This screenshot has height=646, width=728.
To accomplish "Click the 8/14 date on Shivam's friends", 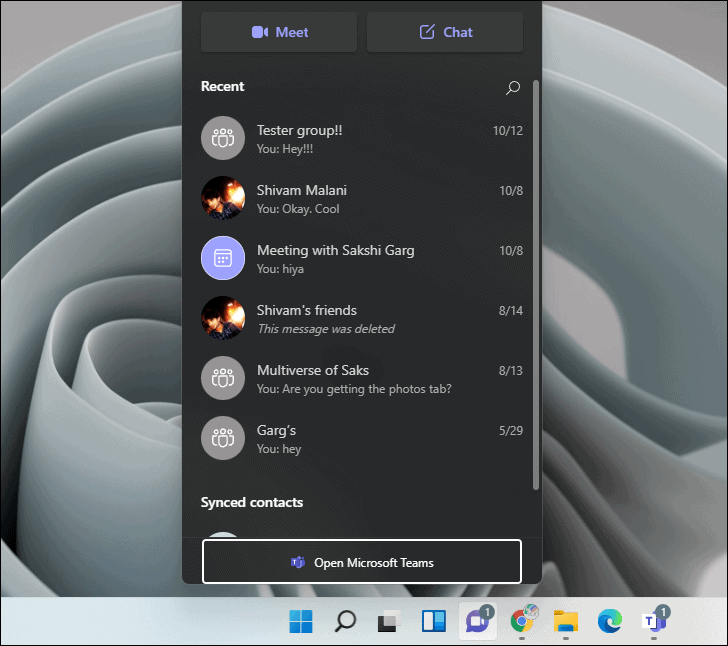I will click(x=511, y=311).
